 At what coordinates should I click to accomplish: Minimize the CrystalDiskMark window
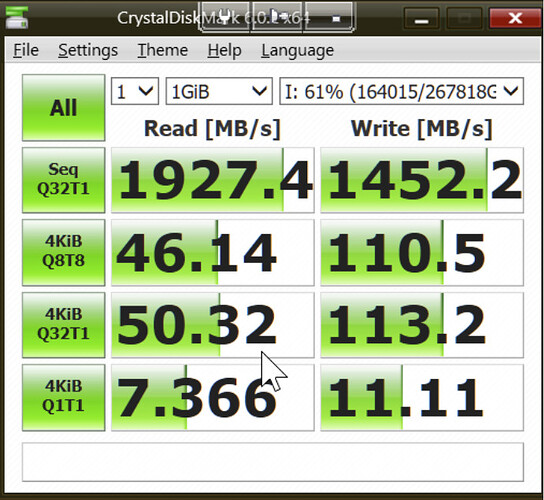[x=421, y=19]
